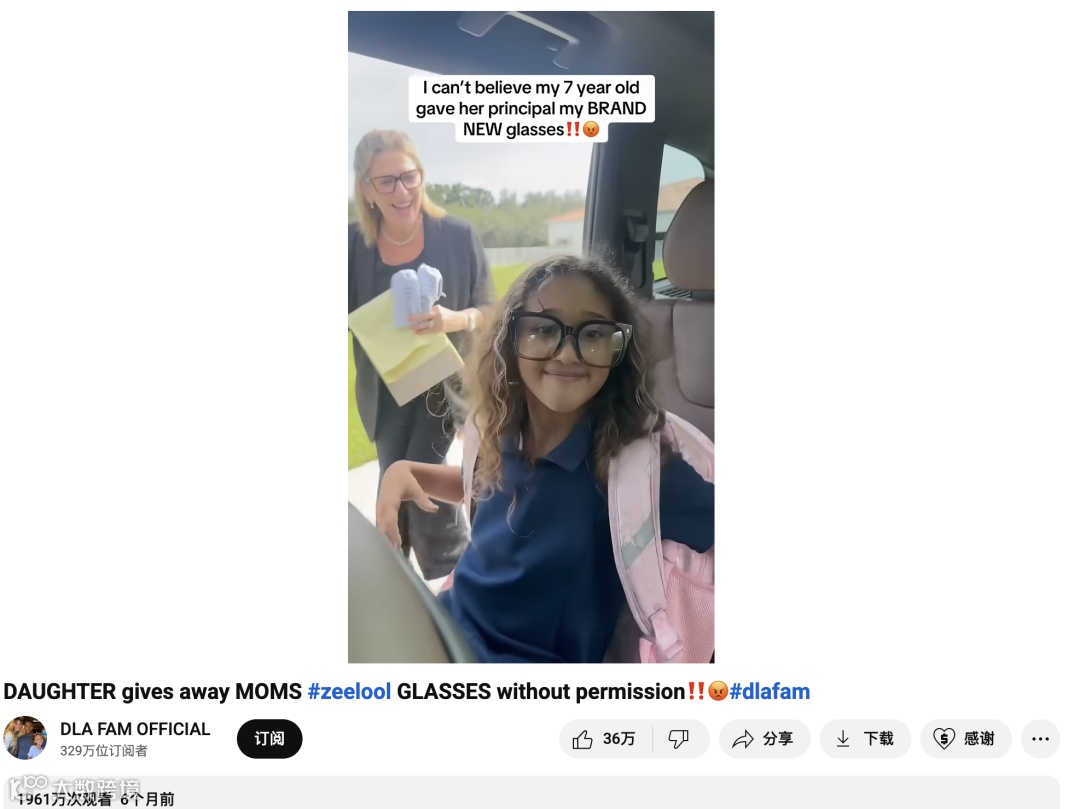Viewport: 1080px width, 809px height.
Task: Click the 329万位订阅者 subscriber count
Action: tap(104, 751)
